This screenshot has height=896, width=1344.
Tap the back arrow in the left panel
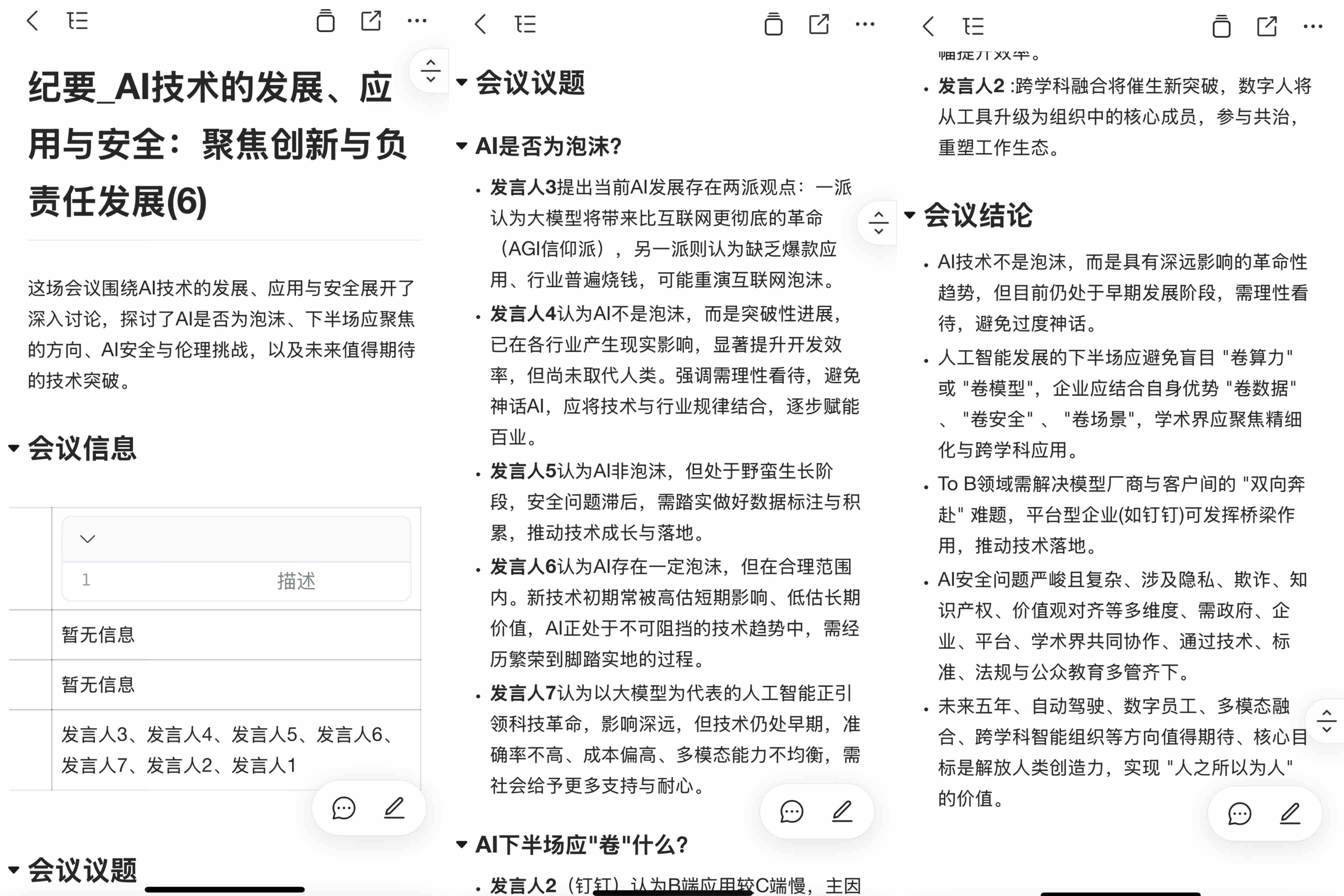[33, 21]
